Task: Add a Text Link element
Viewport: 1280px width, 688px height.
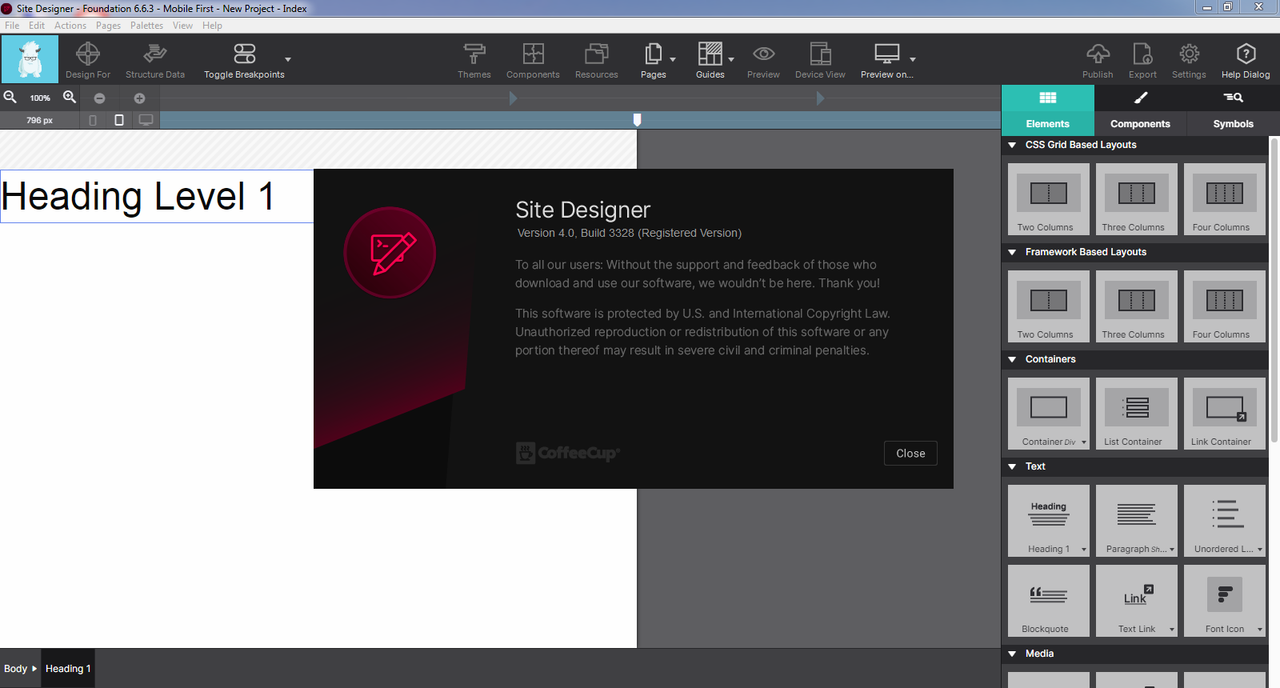Action: [x=1136, y=601]
